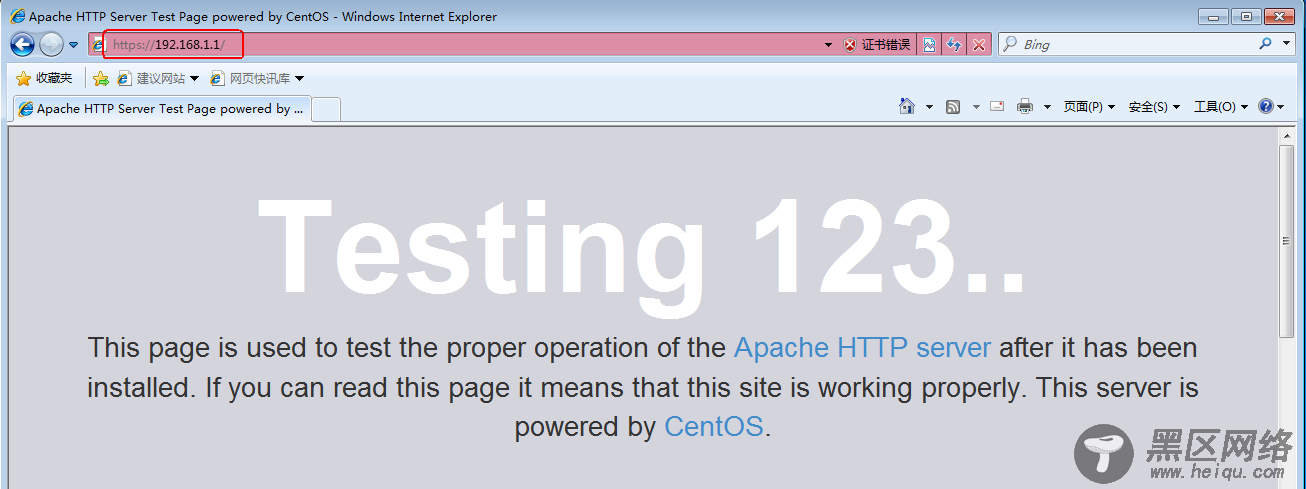The height and width of the screenshot is (489, 1306).
Task: Click the Read Mail envelope icon
Action: click(997, 106)
